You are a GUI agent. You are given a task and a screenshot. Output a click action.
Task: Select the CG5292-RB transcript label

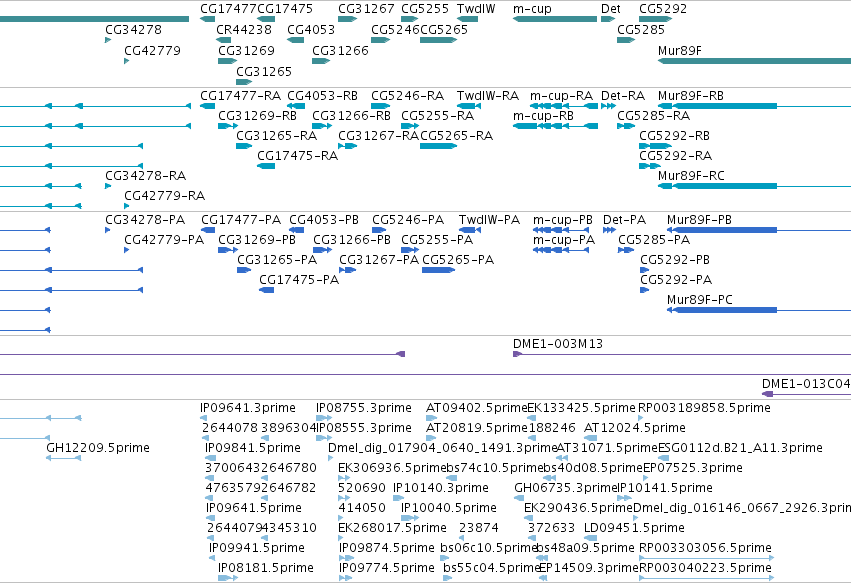pos(675,135)
